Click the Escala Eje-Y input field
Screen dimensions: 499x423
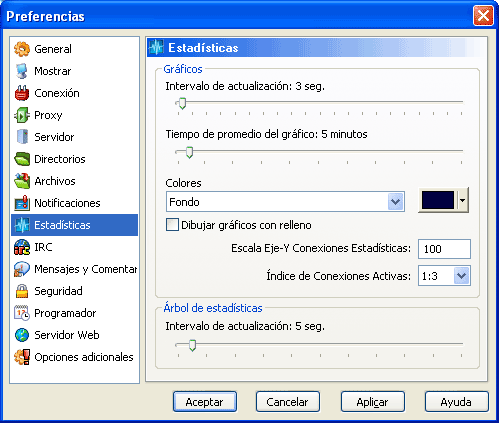coord(444,249)
